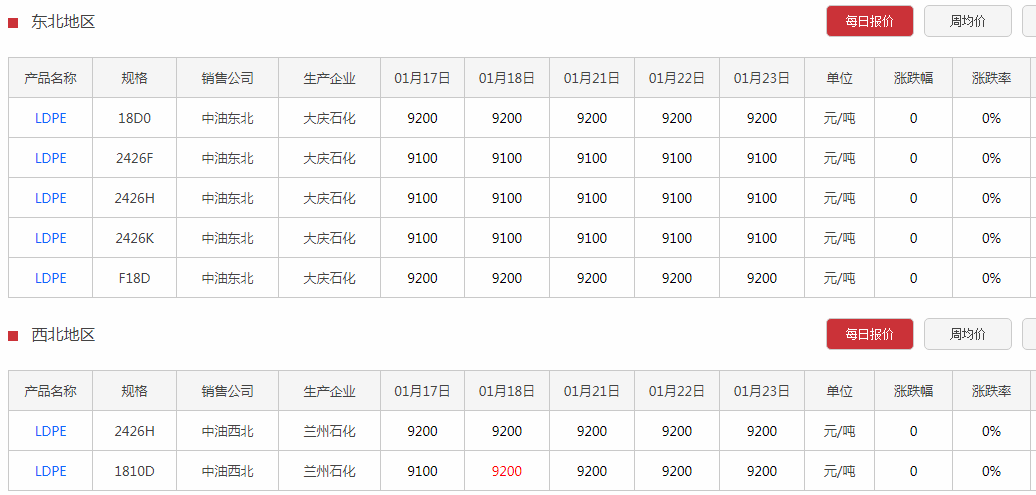The image size is (1036, 495).
Task: Click 01月17日 price for 1810D row
Action: coord(422,471)
